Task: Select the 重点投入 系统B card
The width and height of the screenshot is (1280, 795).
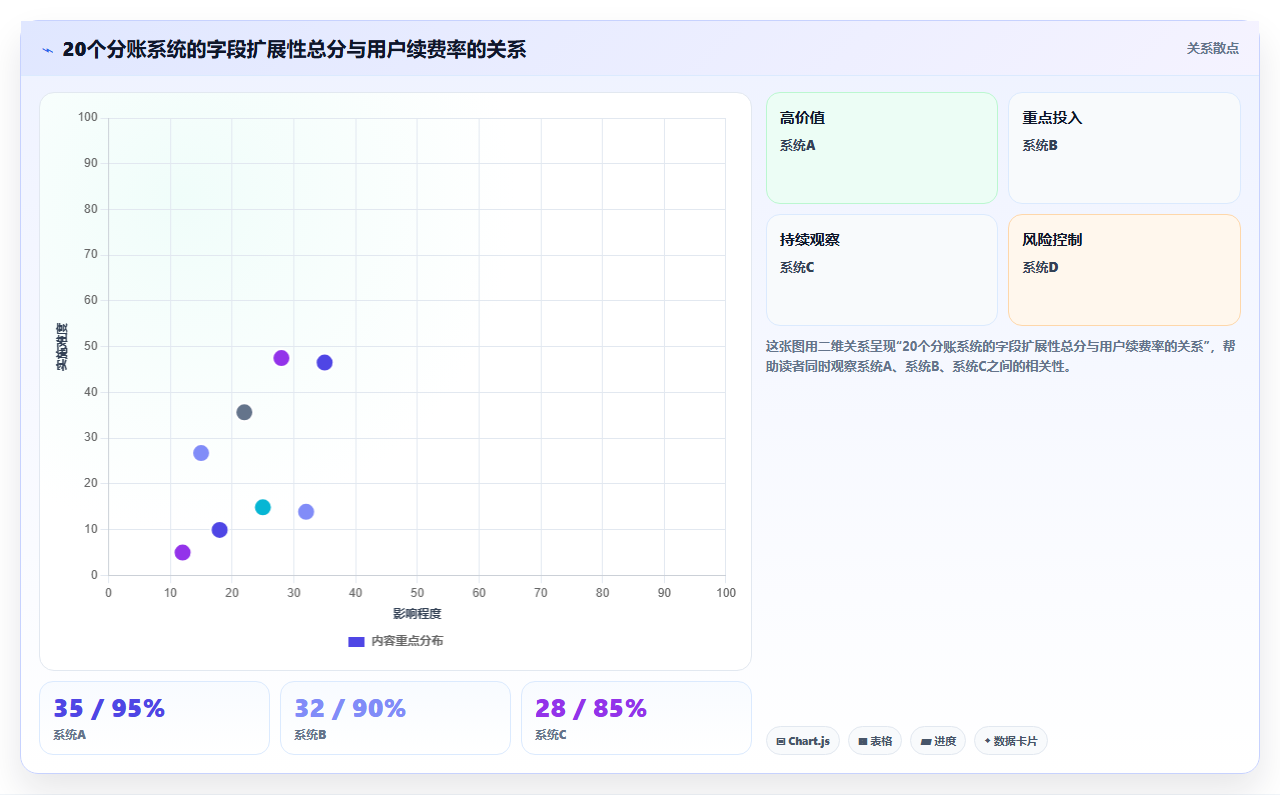Action: click(x=1124, y=148)
